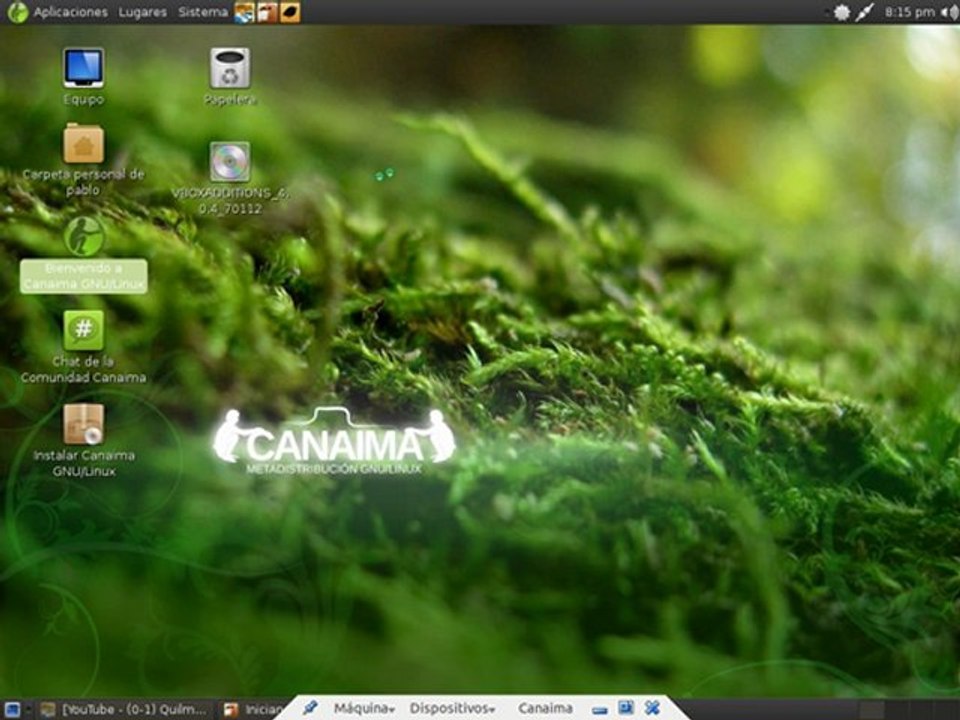The height and width of the screenshot is (720, 960).
Task: Click the gear-shaped tray icon in top panel
Action: (x=842, y=12)
